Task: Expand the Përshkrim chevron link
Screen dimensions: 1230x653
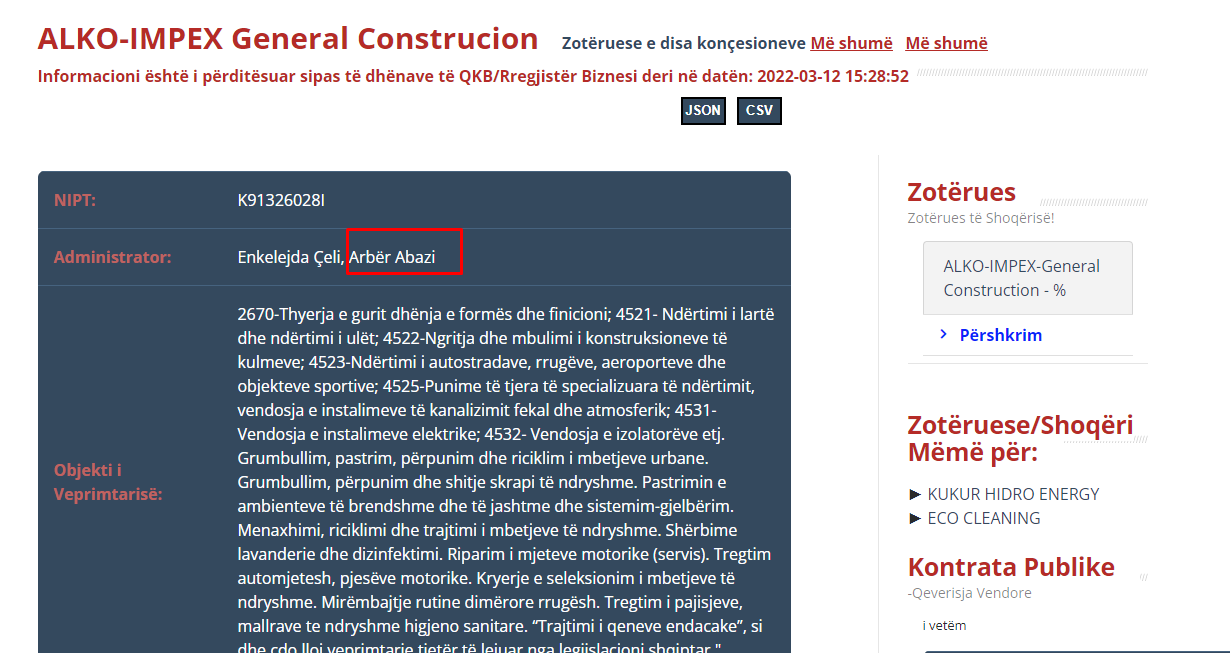Action: (x=991, y=335)
